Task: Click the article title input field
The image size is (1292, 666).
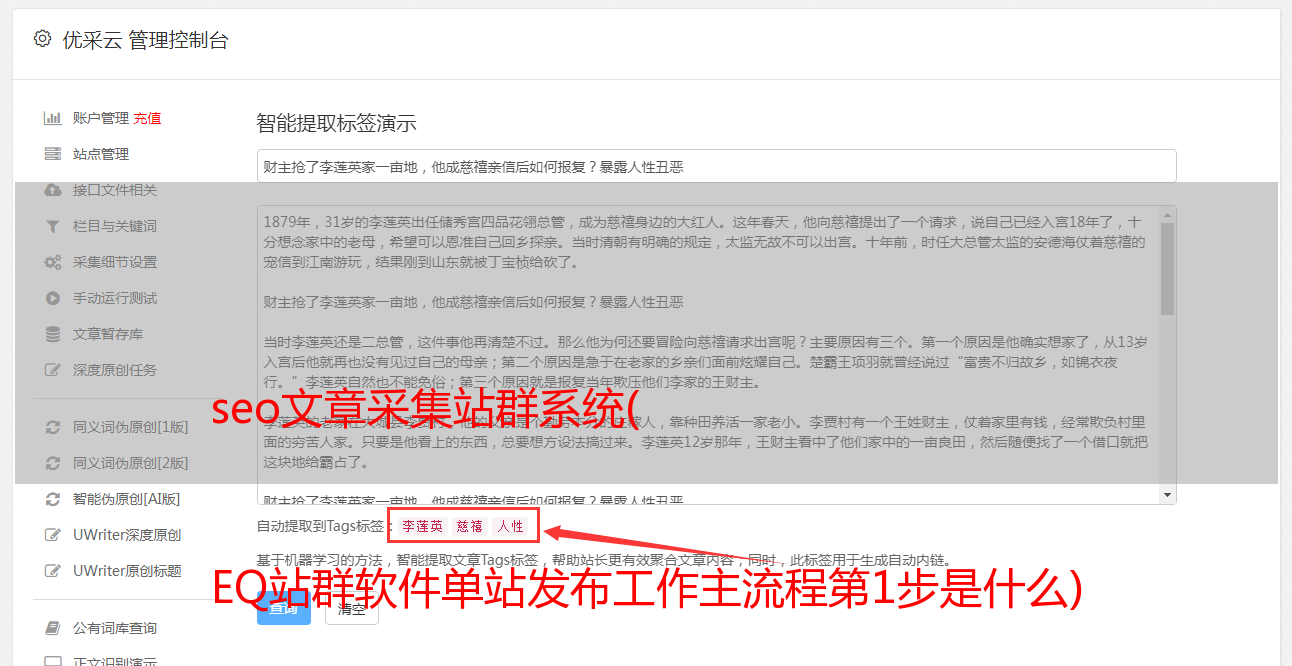Action: (x=716, y=166)
